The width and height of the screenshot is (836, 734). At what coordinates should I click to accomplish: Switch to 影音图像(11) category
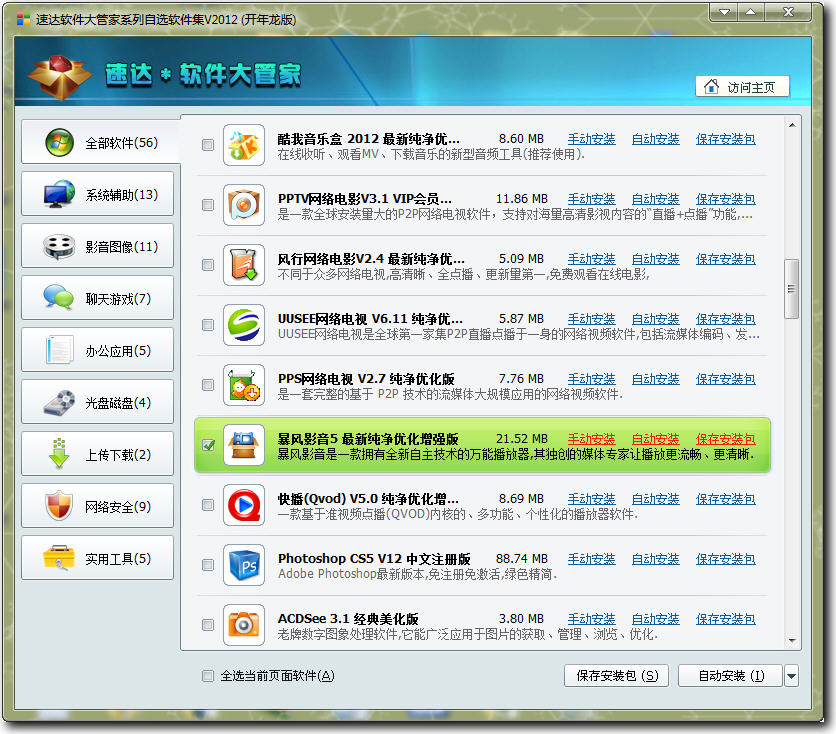tap(97, 246)
